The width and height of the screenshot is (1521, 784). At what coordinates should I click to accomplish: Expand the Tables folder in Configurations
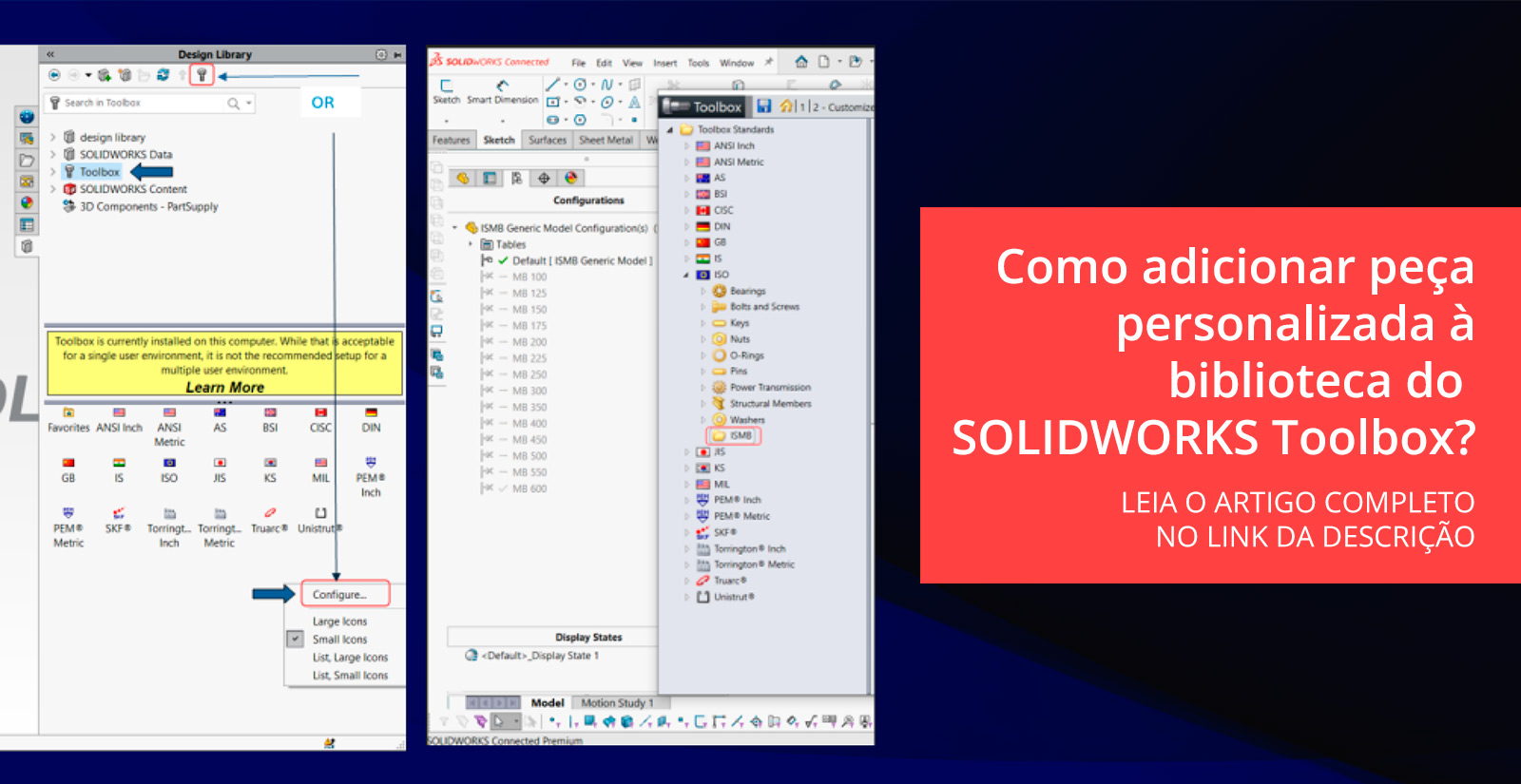pyautogui.click(x=471, y=244)
